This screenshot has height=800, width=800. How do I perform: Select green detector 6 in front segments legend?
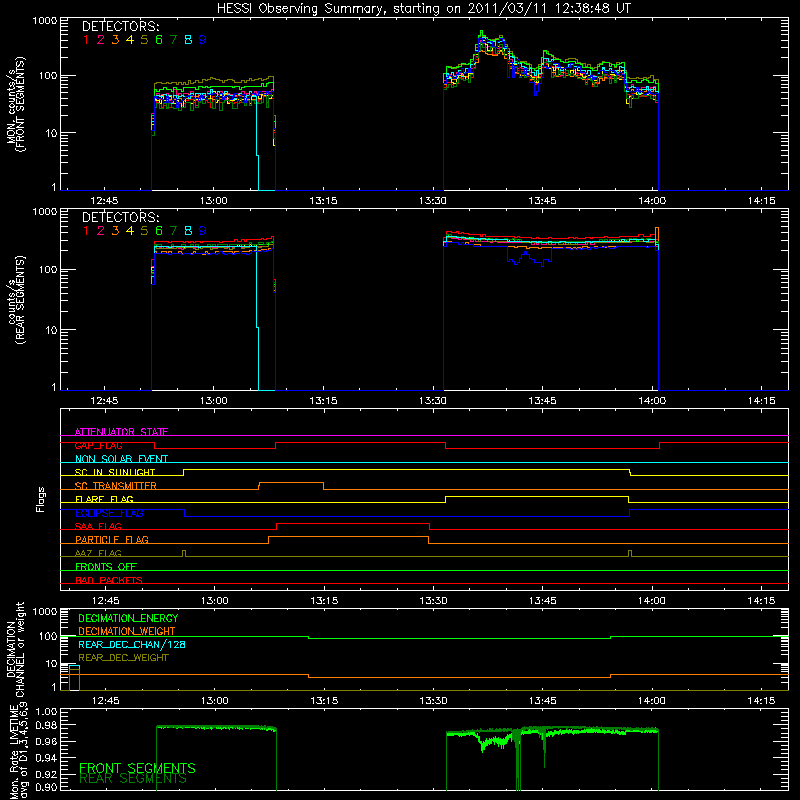pyautogui.click(x=159, y=40)
